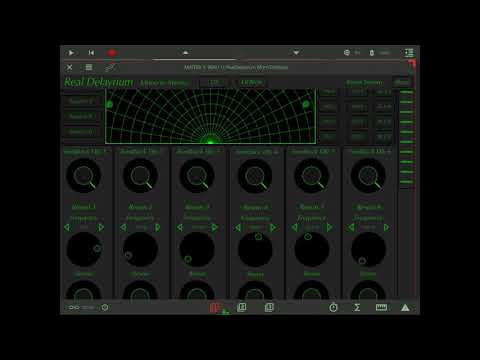This screenshot has height=360, width=480.
Task: Adjust the third Feedback knob
Action: pyautogui.click(x=197, y=176)
